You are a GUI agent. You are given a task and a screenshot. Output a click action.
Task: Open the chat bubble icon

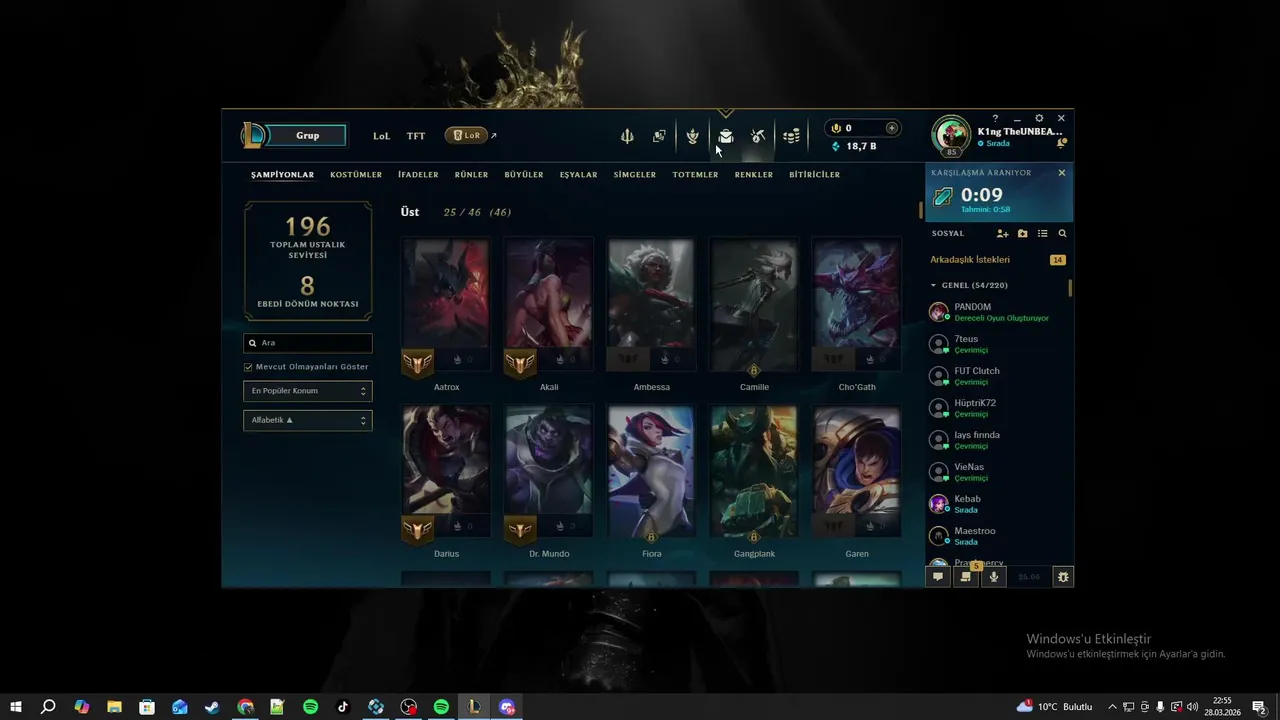(x=938, y=577)
